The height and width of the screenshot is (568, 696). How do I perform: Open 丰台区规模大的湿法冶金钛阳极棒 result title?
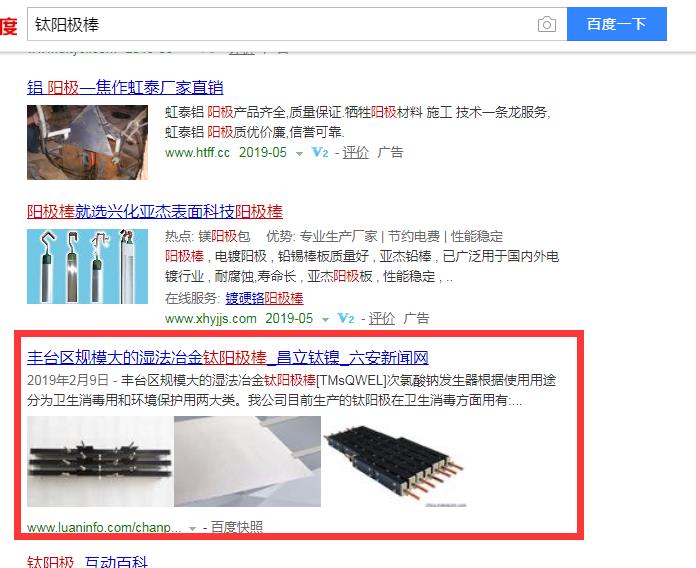click(228, 357)
